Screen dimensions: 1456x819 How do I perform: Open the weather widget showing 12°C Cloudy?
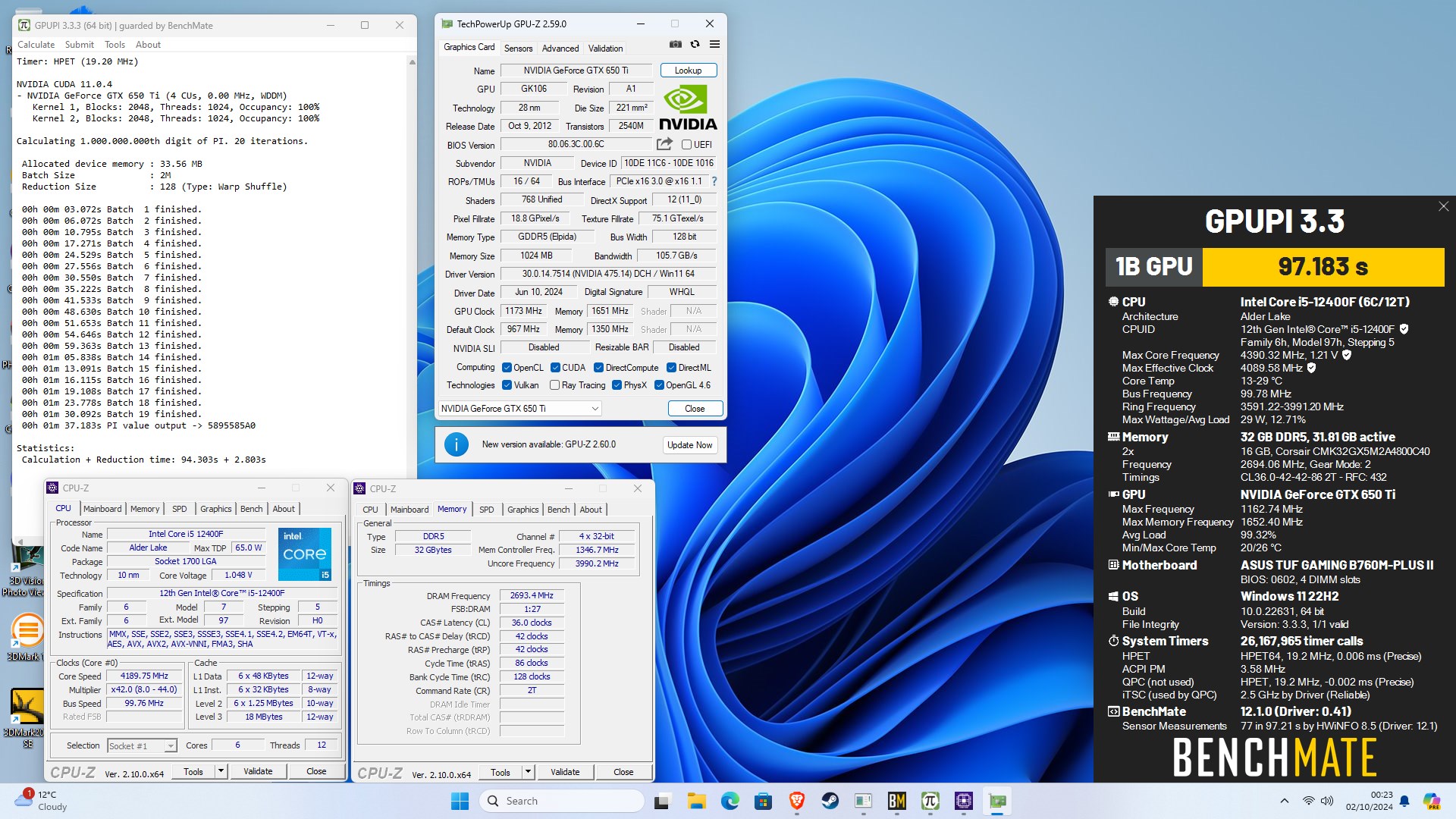42,801
